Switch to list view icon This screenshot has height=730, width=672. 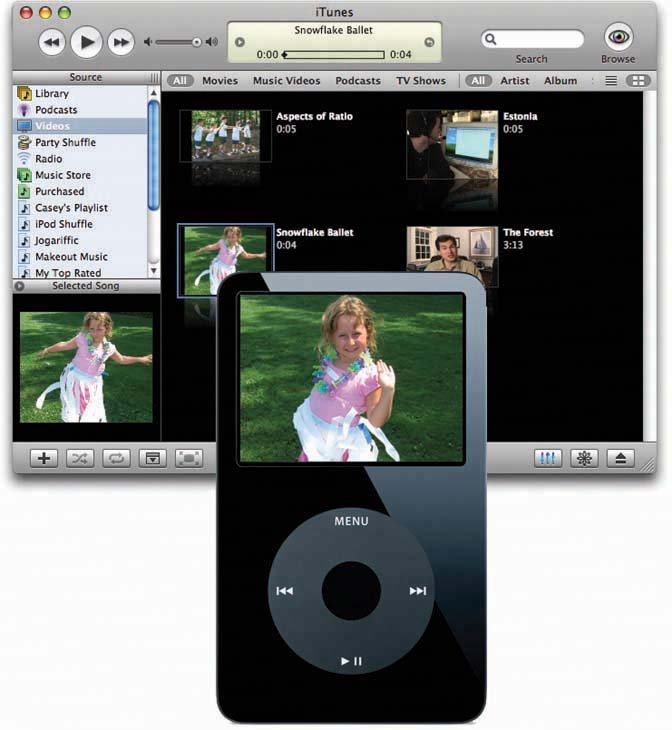(x=611, y=81)
